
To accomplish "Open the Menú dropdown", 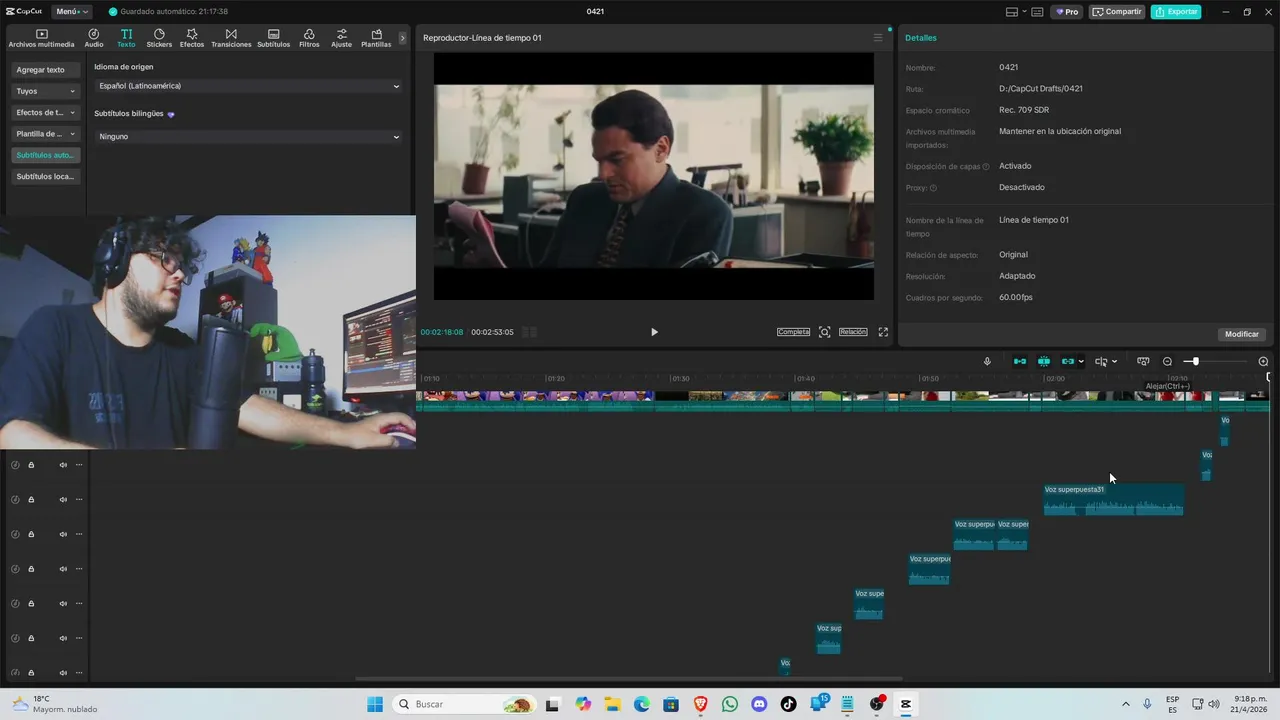I will (71, 12).
